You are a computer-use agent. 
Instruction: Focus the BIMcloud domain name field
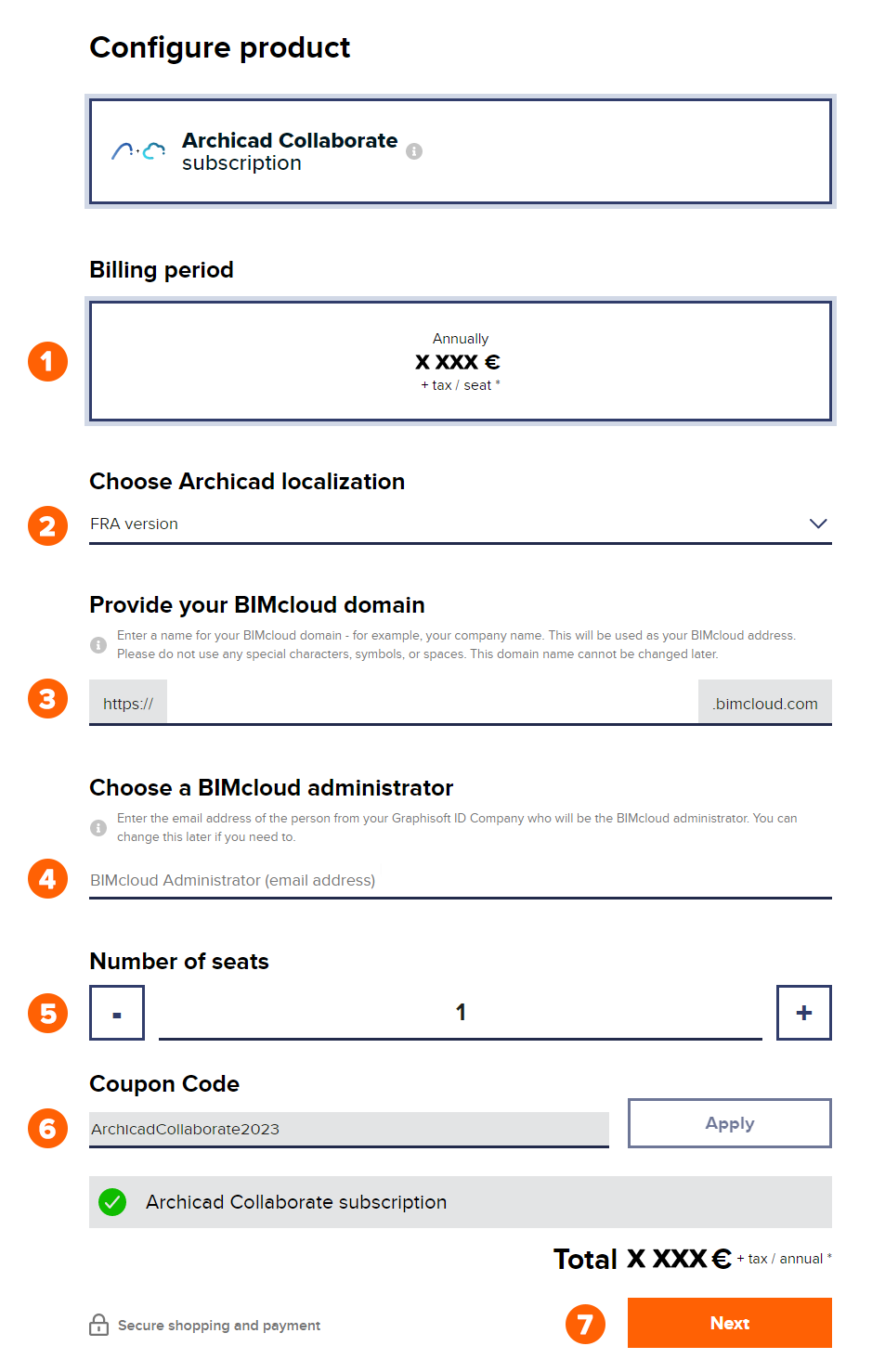click(x=433, y=703)
